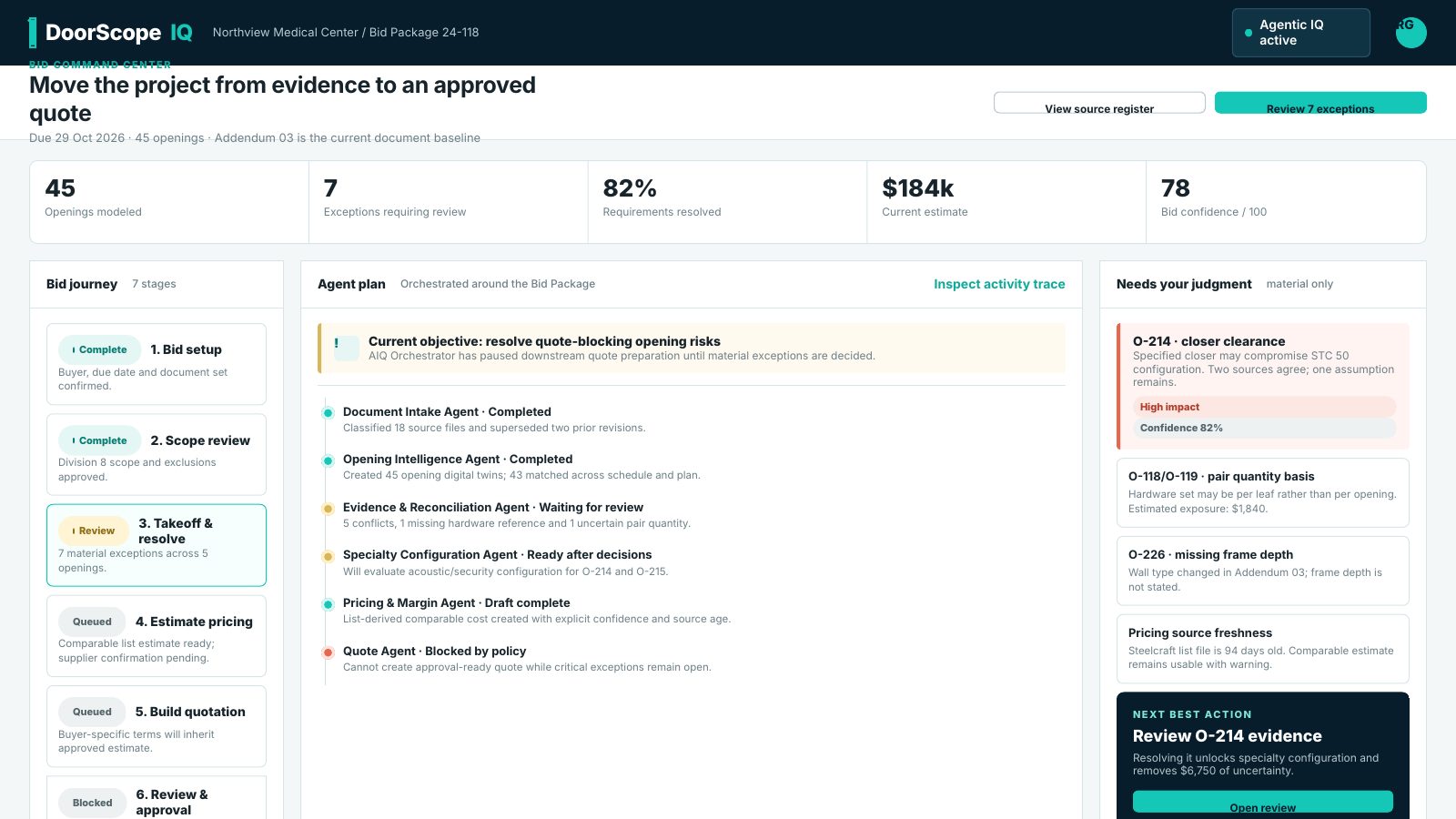Expand the O-226 missing frame depth item
The height and width of the screenshot is (819, 1456).
point(1263,571)
